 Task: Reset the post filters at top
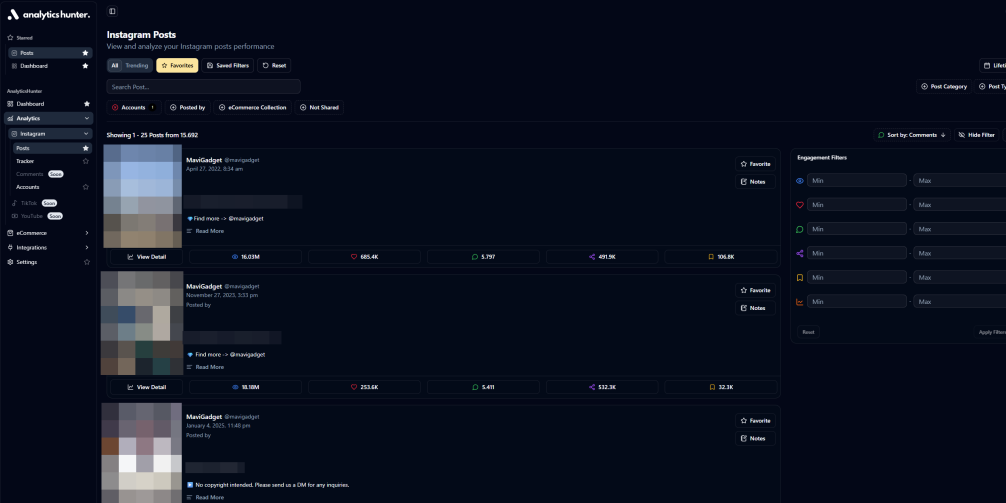(274, 65)
